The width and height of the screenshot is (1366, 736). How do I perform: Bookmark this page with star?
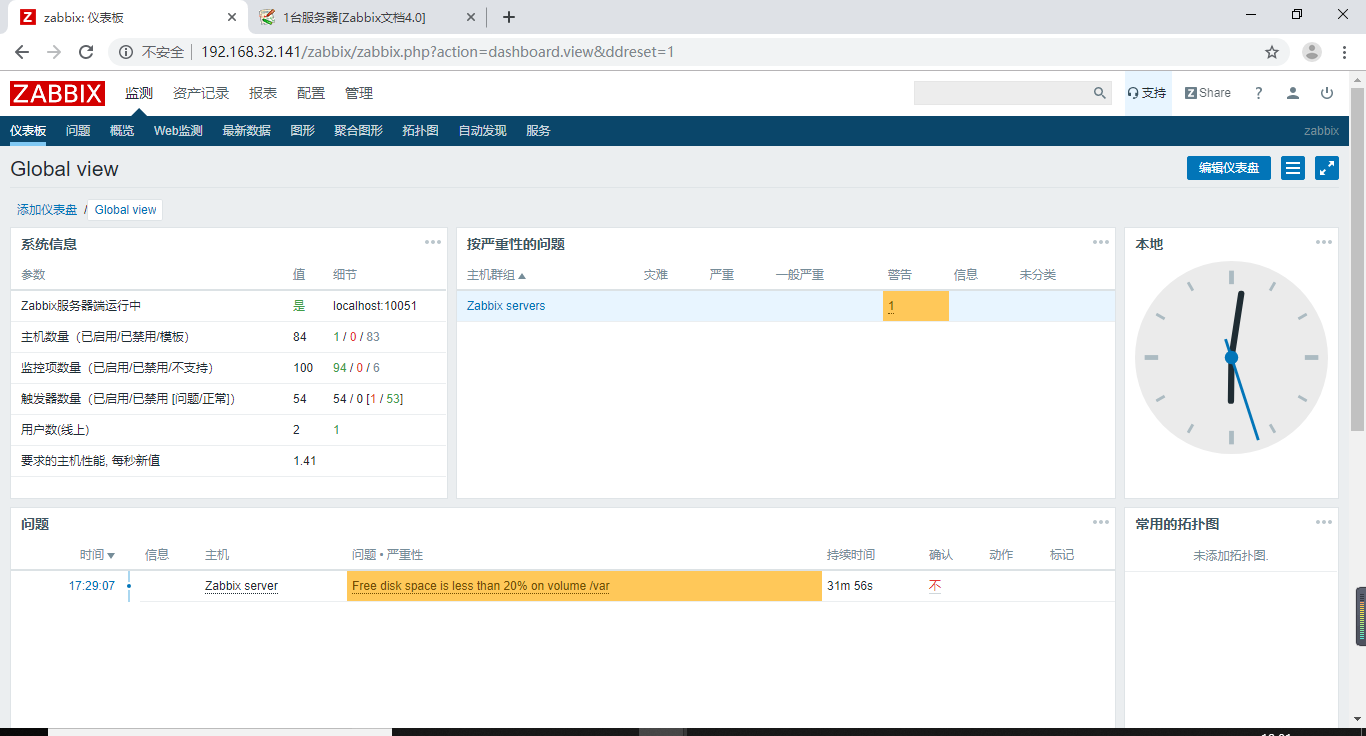[1272, 52]
